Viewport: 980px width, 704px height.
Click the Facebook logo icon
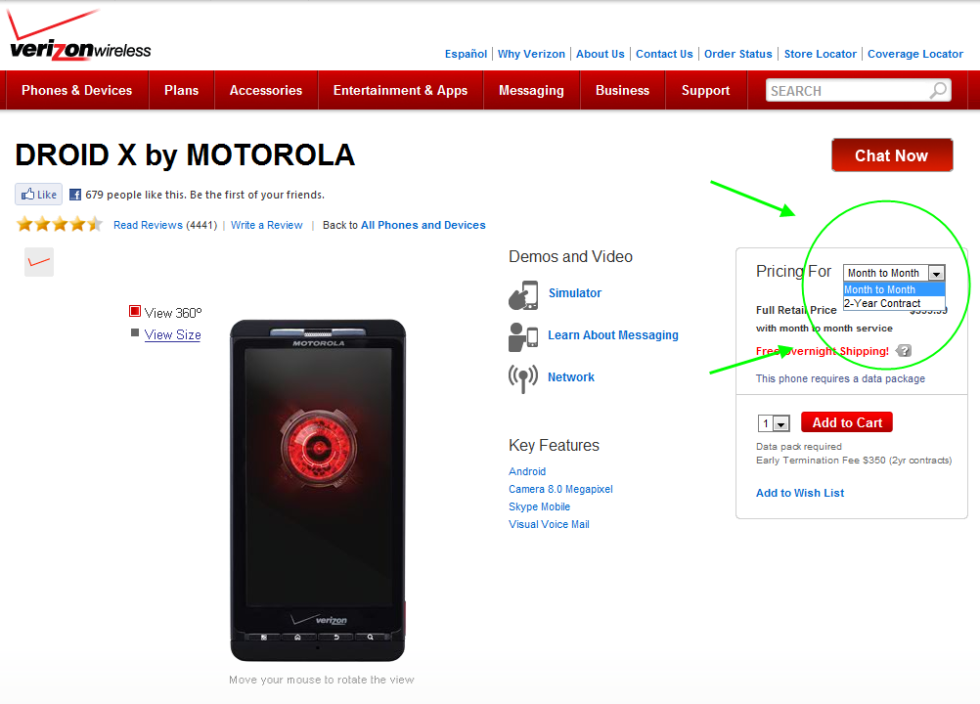point(75,194)
